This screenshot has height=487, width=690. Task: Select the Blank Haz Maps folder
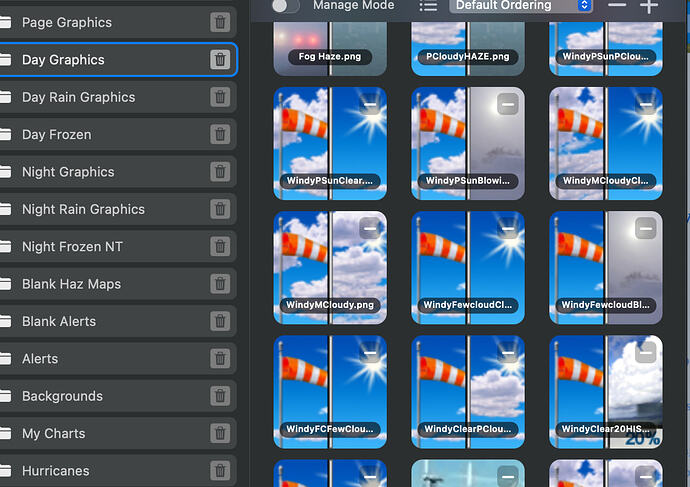pos(117,284)
